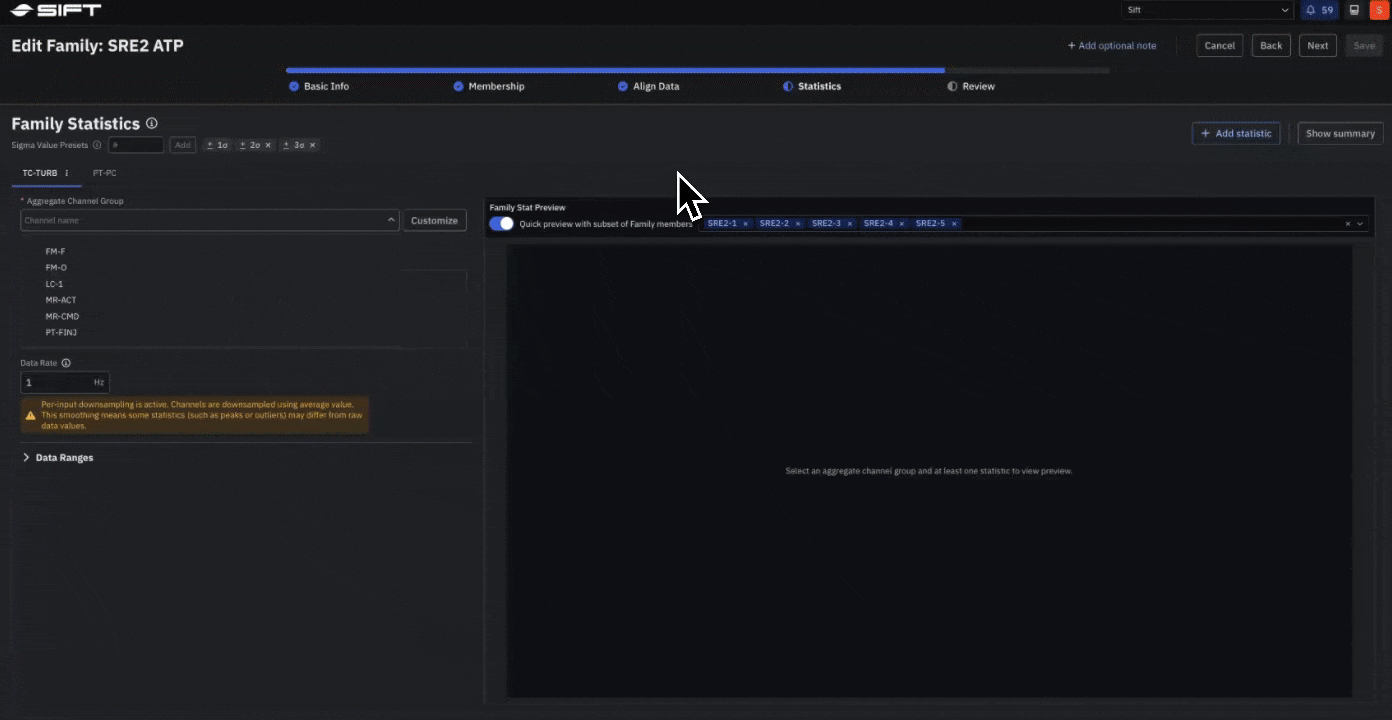Viewport: 1392px width, 720px height.
Task: Remove the 2σ sigma preset
Action: click(x=268, y=145)
